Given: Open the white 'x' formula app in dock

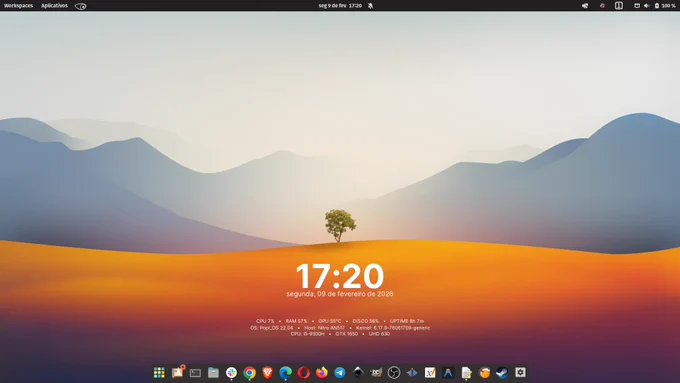Looking at the screenshot, I should coord(430,373).
